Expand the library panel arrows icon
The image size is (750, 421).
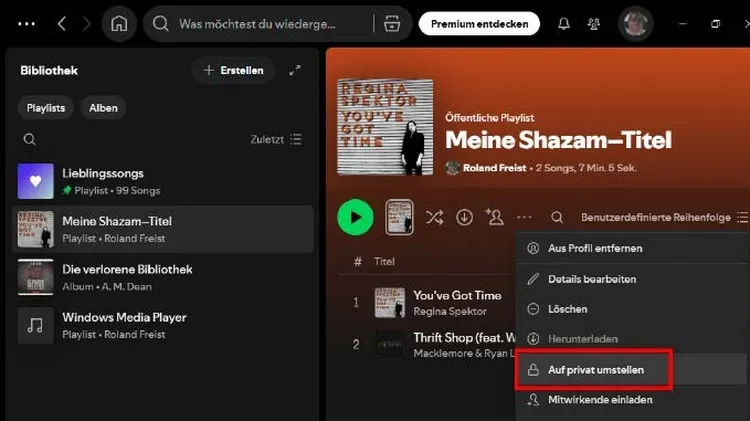pos(295,70)
